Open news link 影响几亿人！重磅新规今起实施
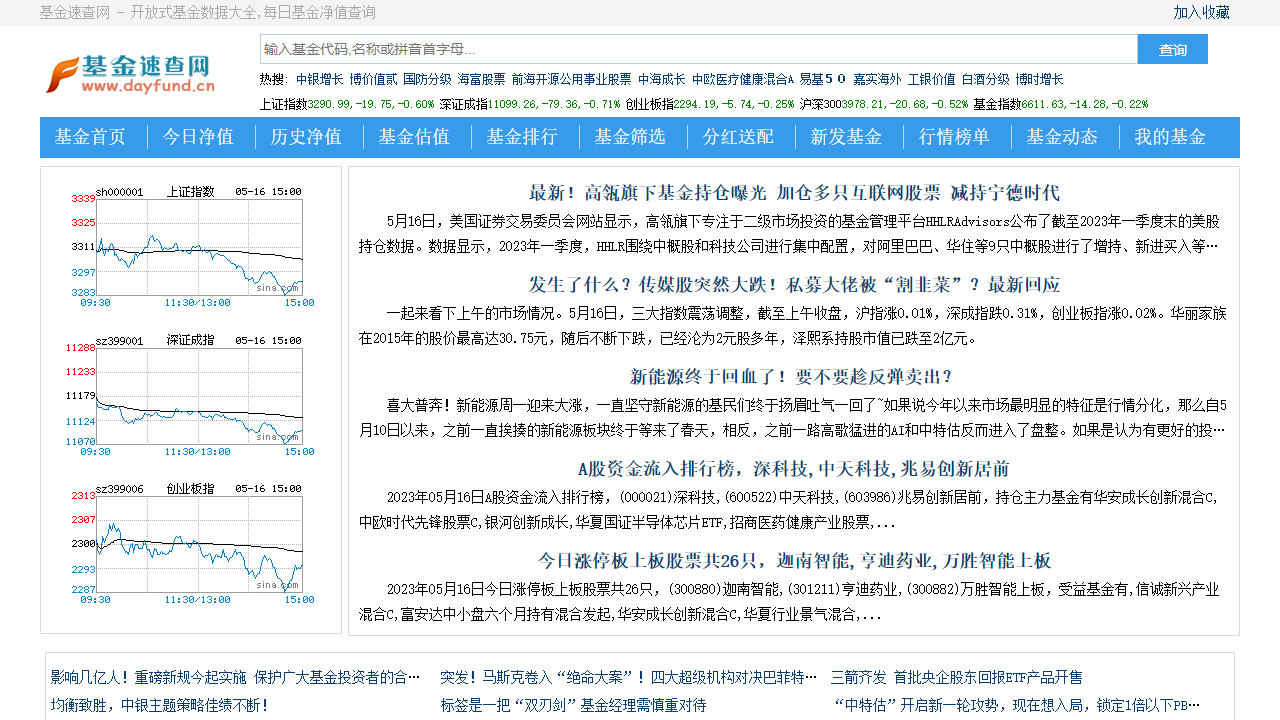Image resolution: width=1280 pixels, height=720 pixels. [236, 677]
